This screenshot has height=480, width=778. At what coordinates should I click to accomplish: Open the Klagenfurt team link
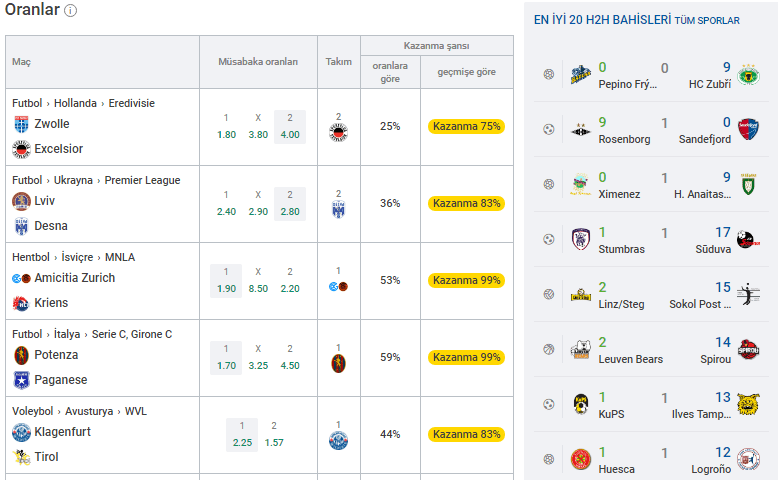pos(63,432)
